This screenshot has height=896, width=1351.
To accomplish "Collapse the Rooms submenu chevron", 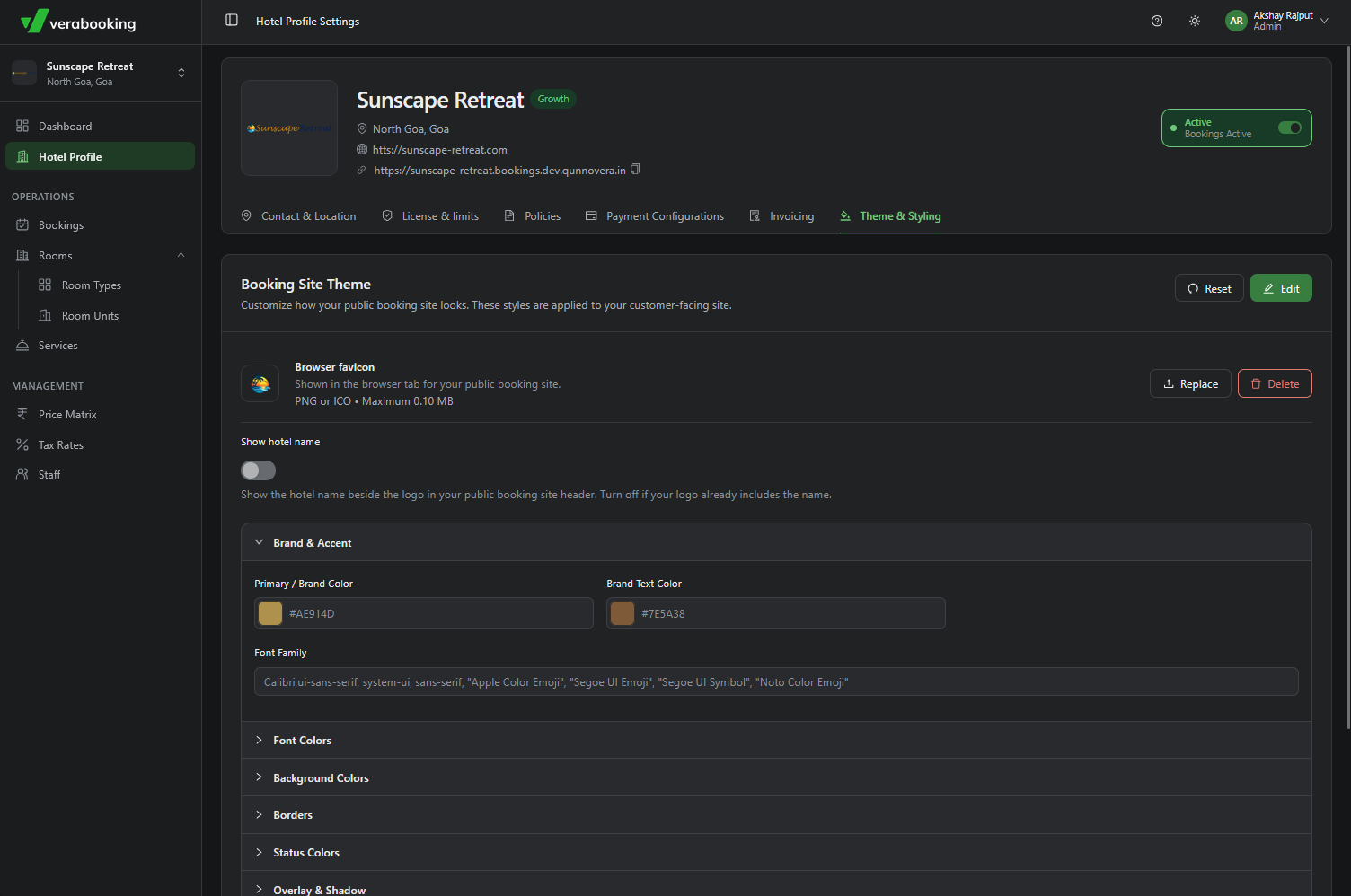I will click(x=181, y=255).
